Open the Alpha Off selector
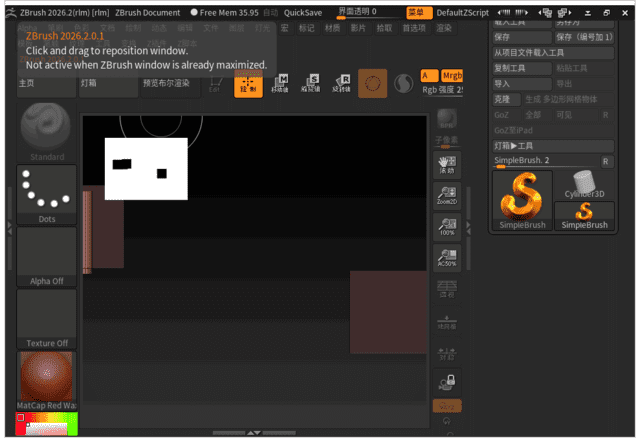This screenshot has width=640, height=442. pyautogui.click(x=46, y=255)
